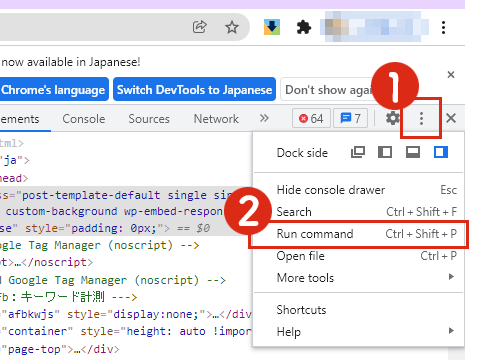Open the 7 issues counter
480x360 pixels.
click(351, 118)
